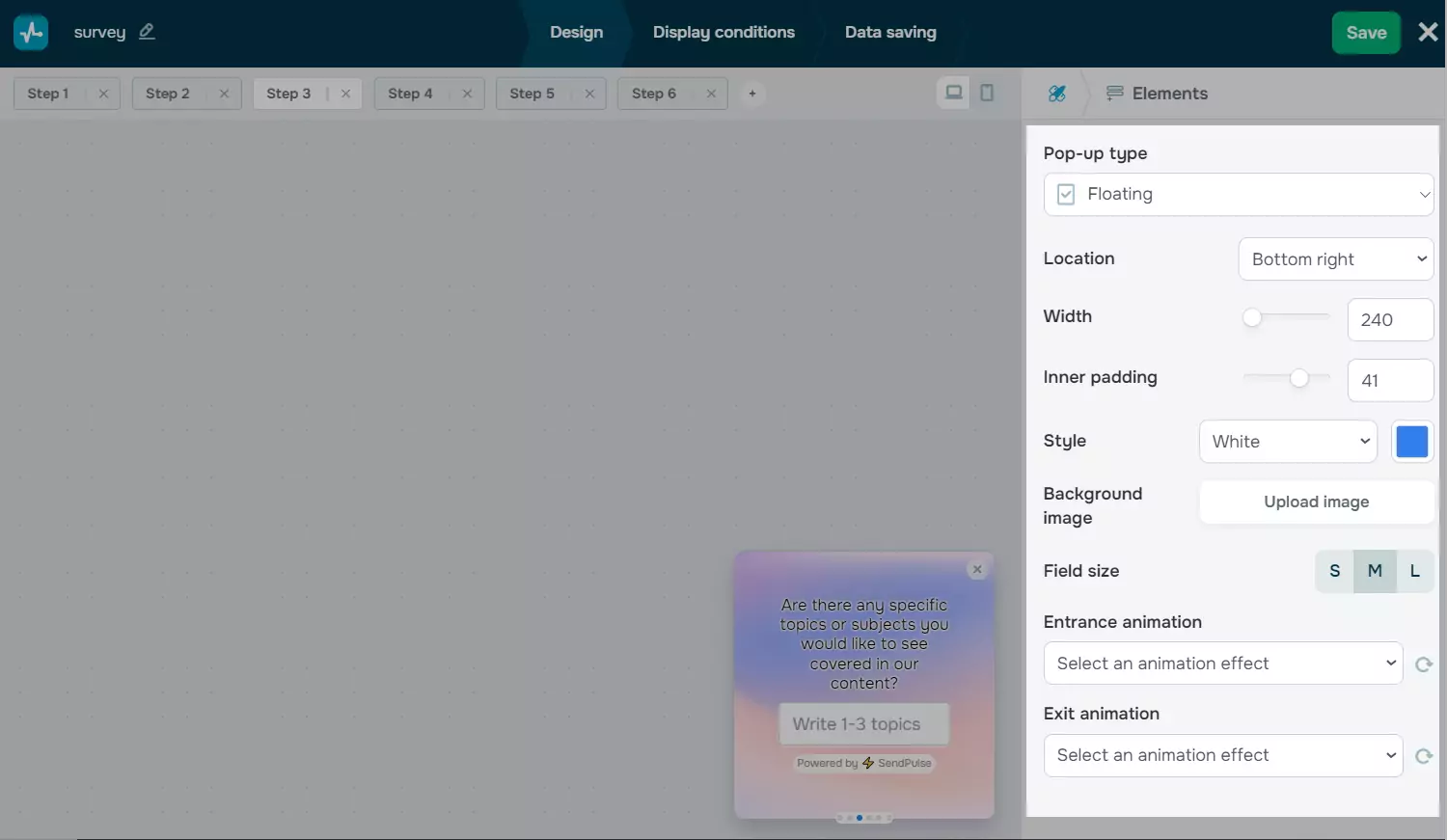This screenshot has width=1447, height=840.
Task: Add a new step with plus icon
Action: pos(752,94)
